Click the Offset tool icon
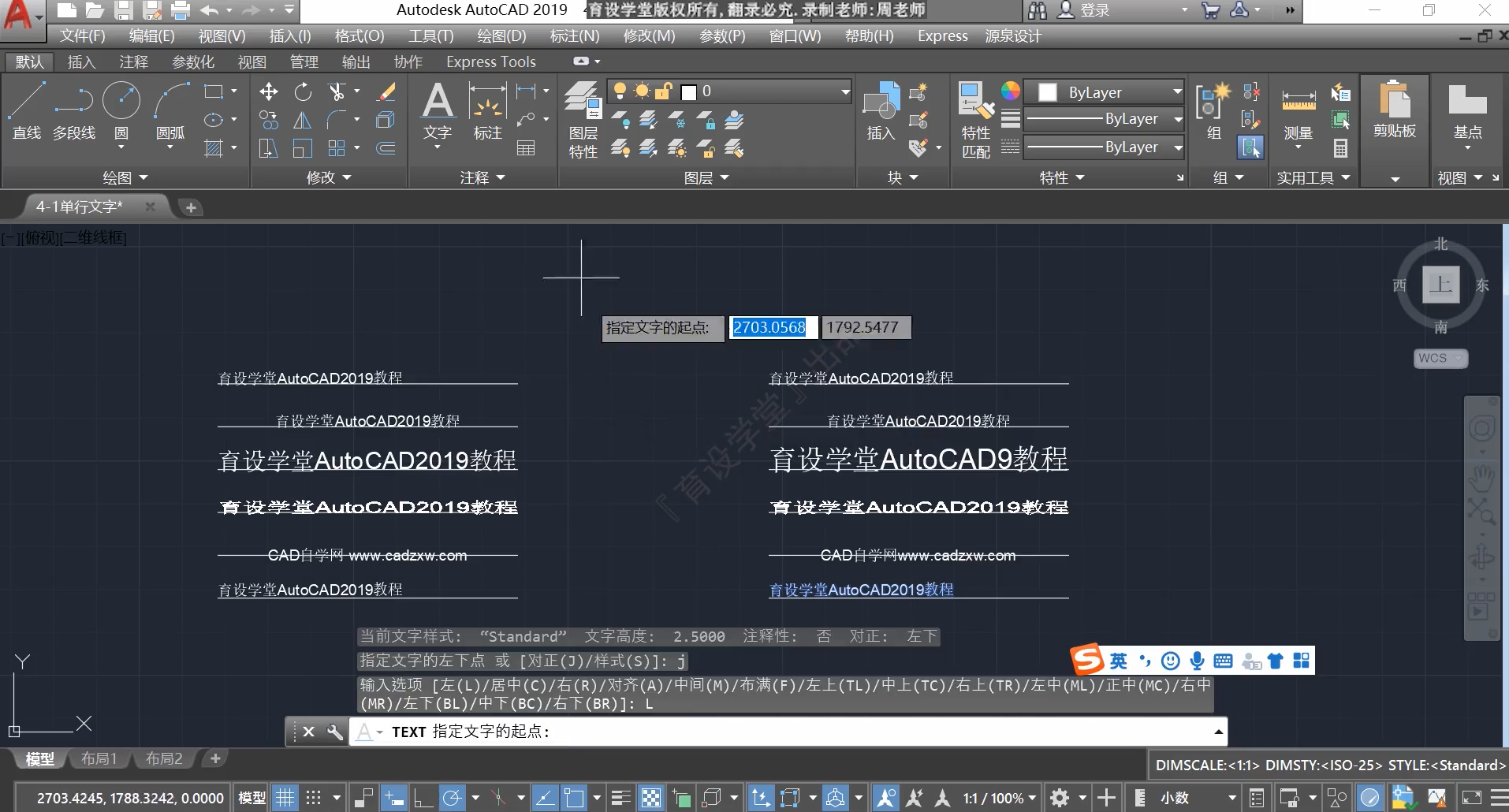The height and width of the screenshot is (812, 1509). (x=386, y=148)
